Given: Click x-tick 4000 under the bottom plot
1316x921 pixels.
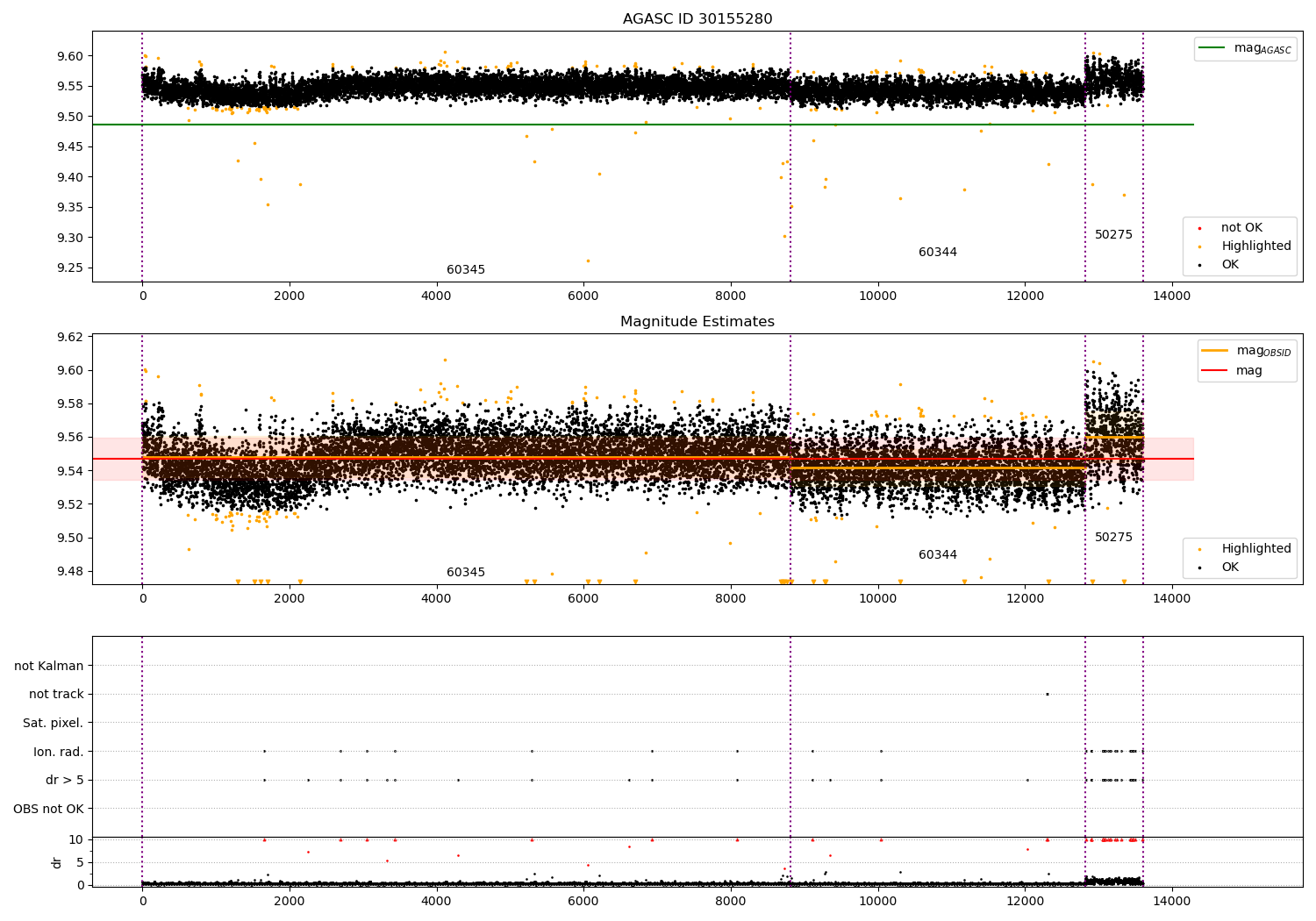Looking at the screenshot, I should 437,901.
